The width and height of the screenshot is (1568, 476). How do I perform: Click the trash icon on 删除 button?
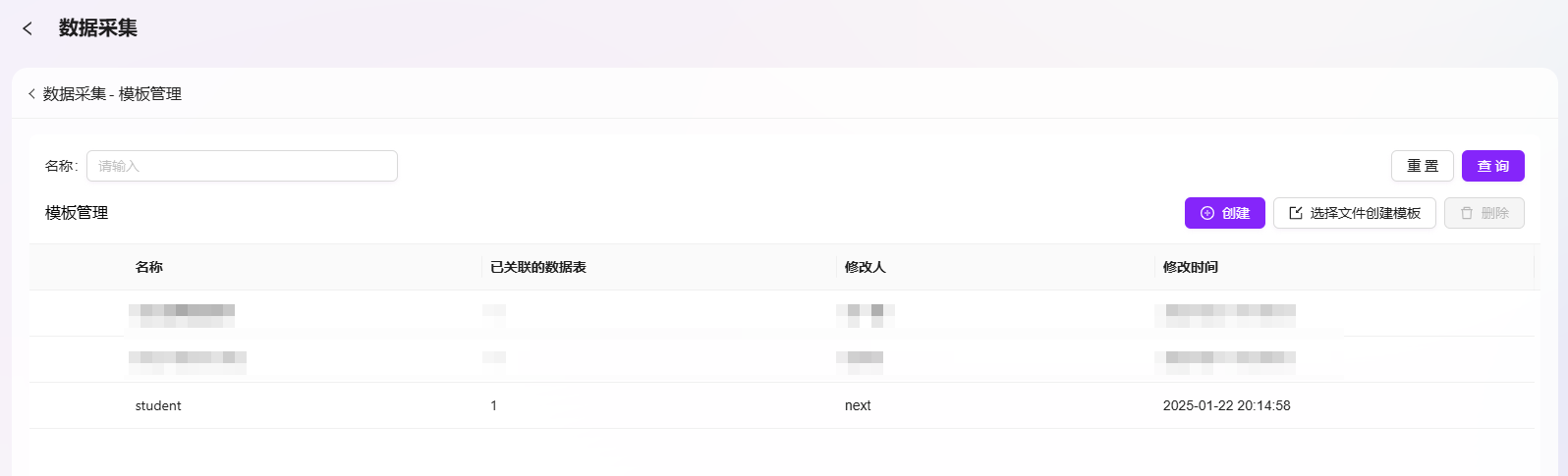[x=1467, y=213]
